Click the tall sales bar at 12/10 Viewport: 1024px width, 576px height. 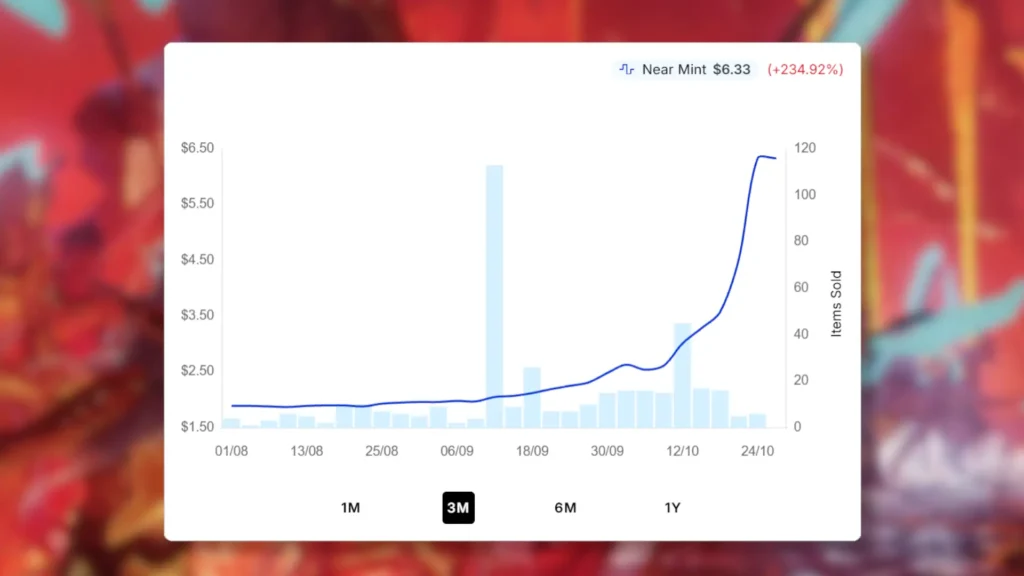tap(682, 376)
